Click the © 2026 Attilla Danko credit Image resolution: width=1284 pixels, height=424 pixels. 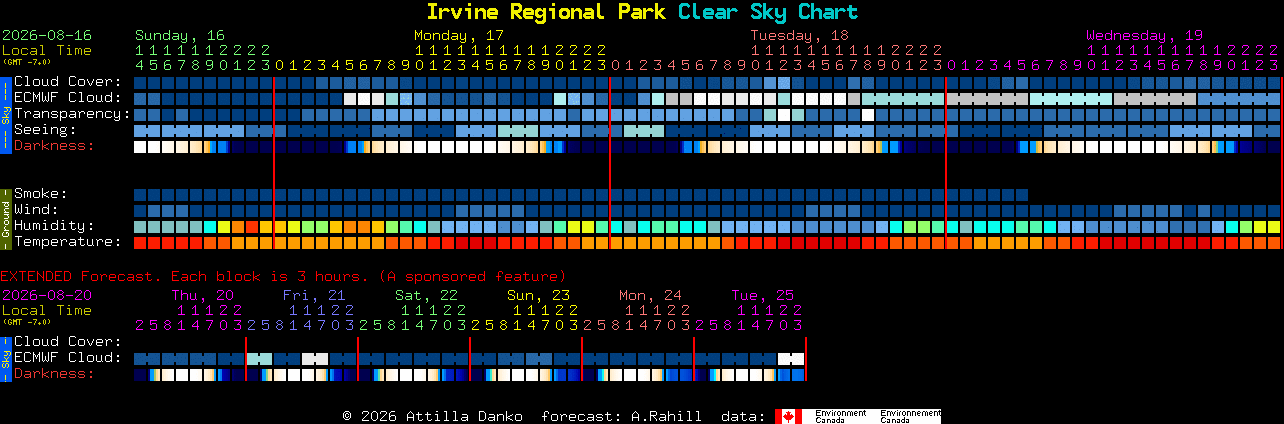[x=434, y=416]
